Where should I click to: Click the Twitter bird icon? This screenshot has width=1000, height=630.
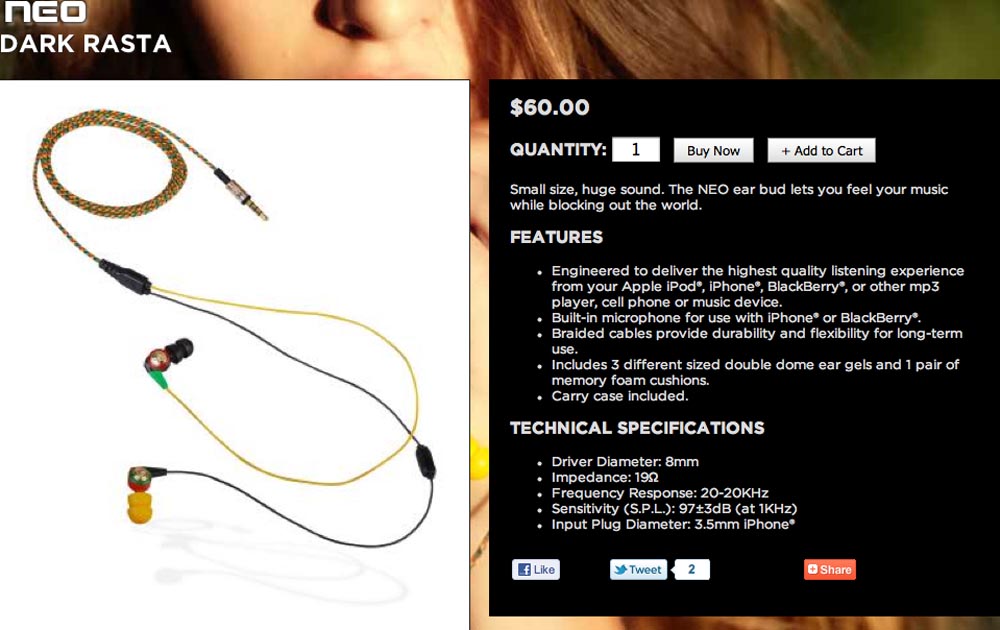(620, 569)
